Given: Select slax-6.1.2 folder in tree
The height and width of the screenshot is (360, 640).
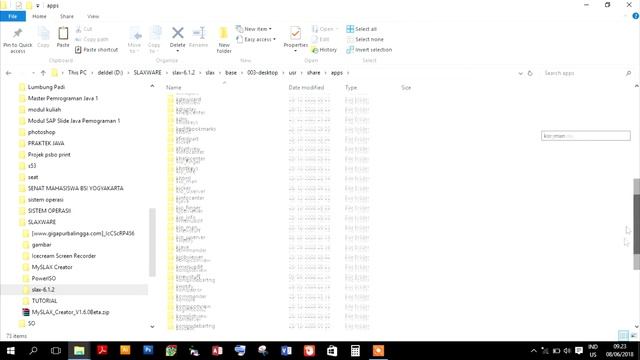Looking at the screenshot, I should (43, 289).
